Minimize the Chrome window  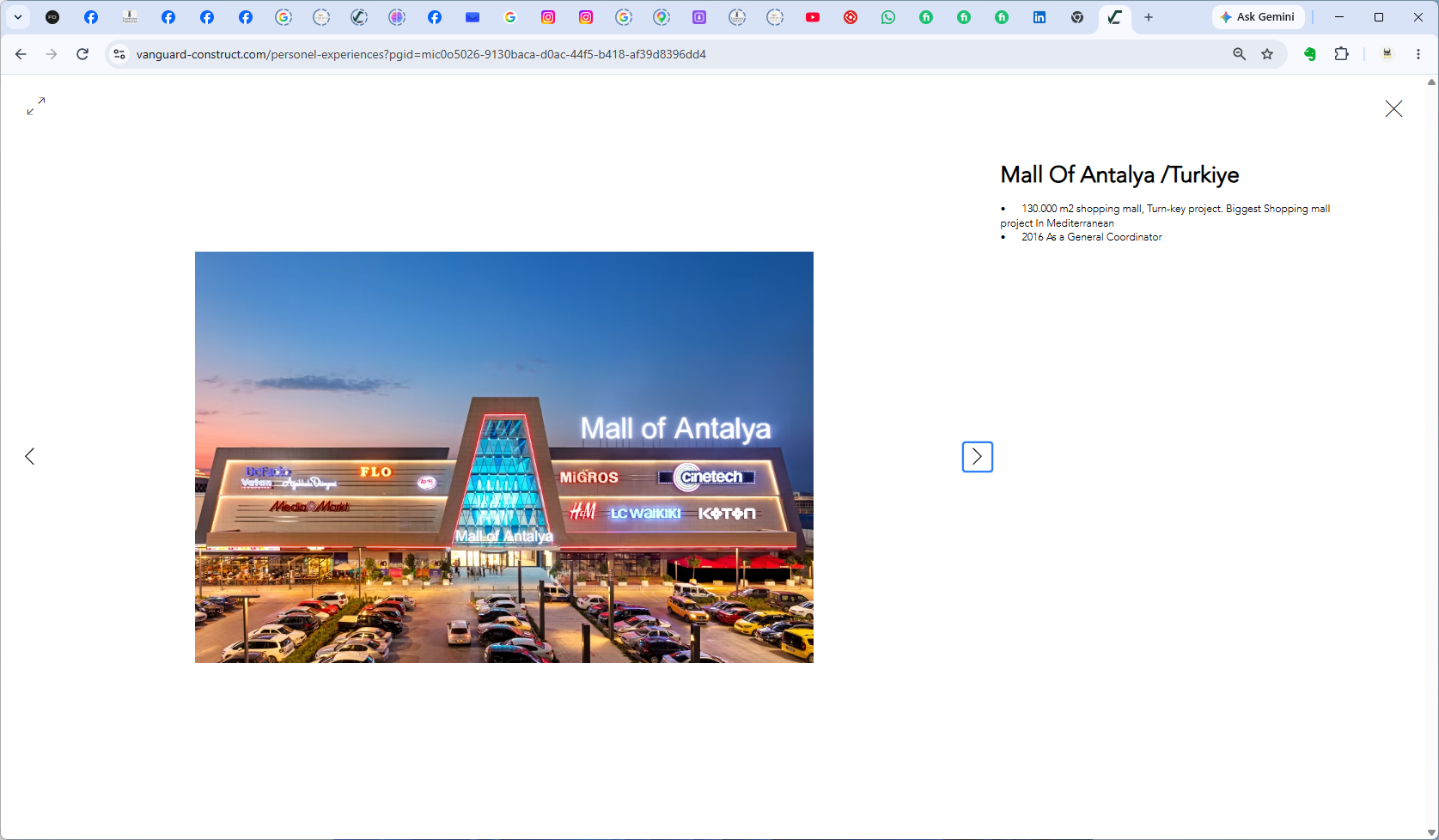[1339, 17]
